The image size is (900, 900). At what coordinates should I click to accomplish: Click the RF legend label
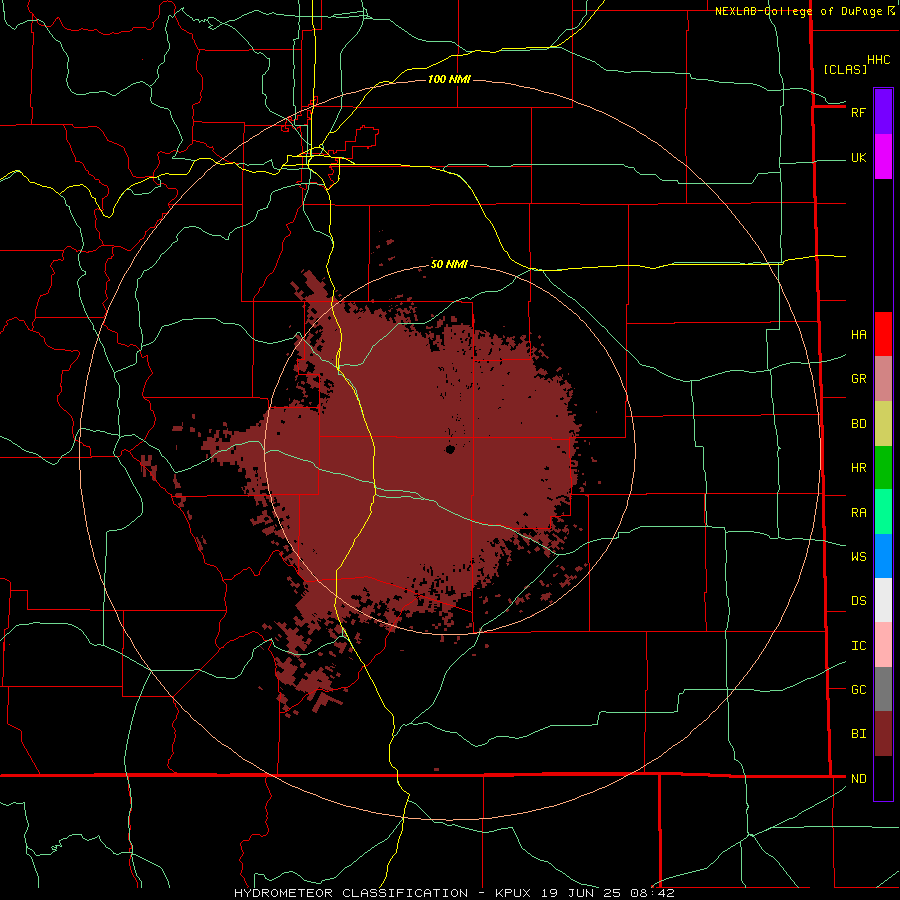858,112
